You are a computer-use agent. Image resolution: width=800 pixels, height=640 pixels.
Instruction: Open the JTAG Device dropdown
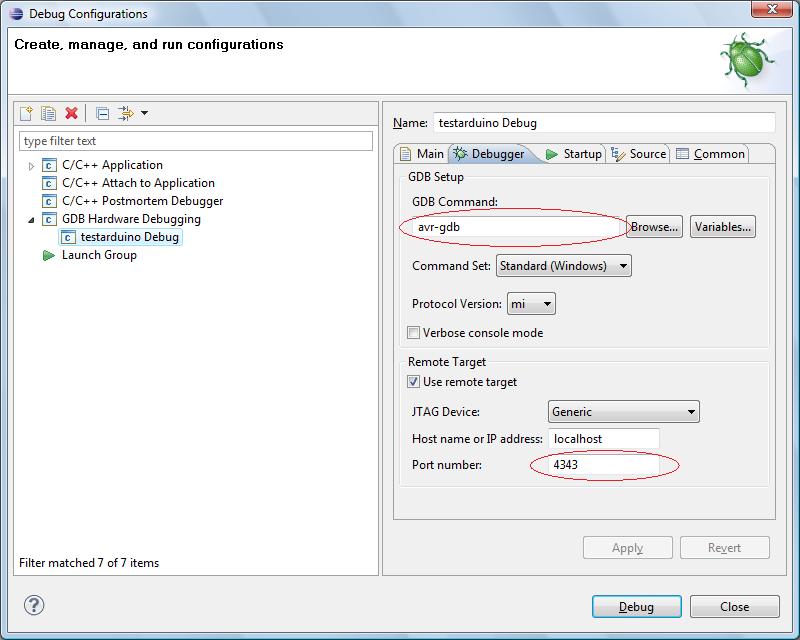pyautogui.click(x=624, y=411)
